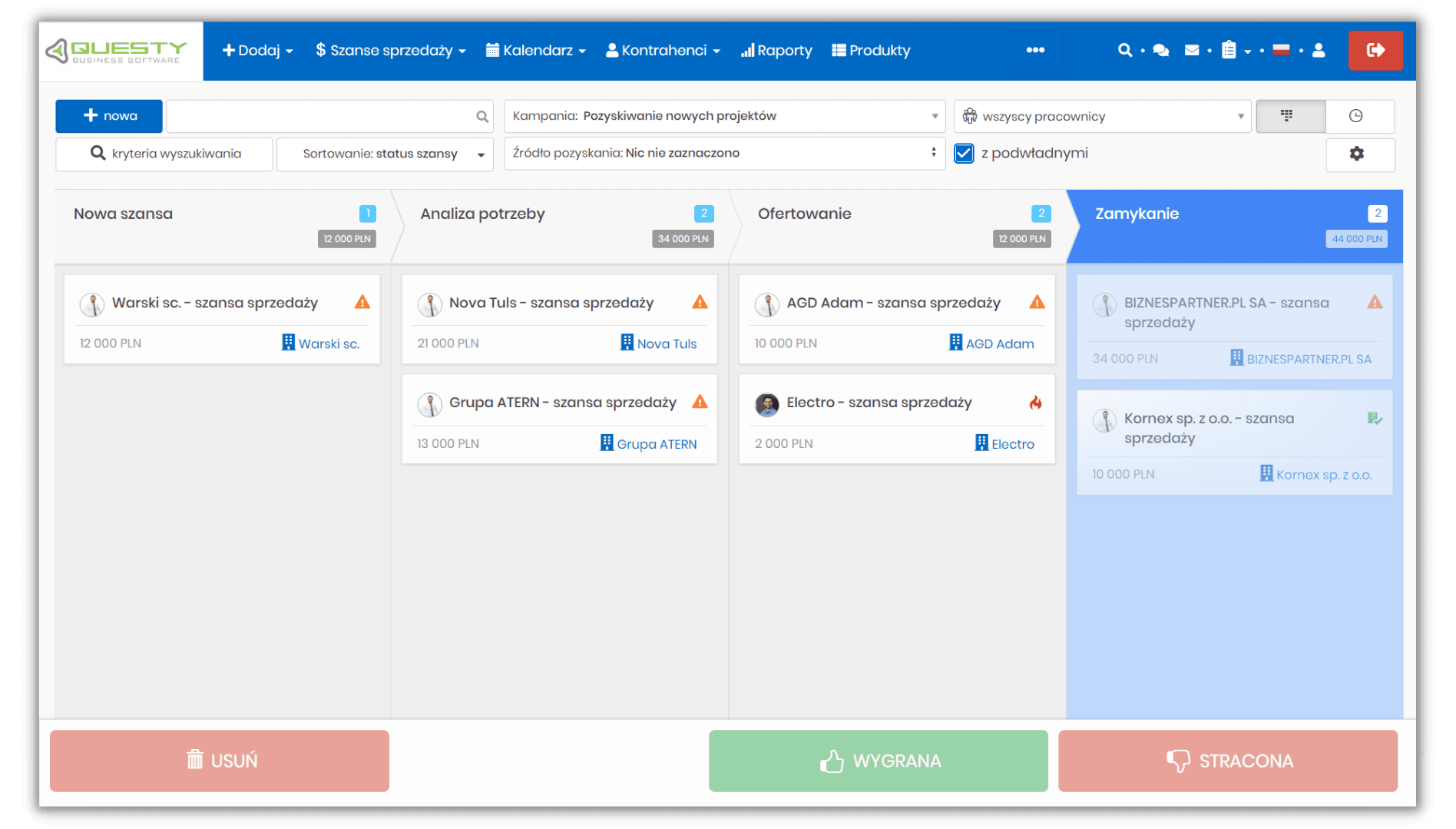Open the 'Grupa ATERN' company link
1456x829 pixels.
[x=649, y=443]
